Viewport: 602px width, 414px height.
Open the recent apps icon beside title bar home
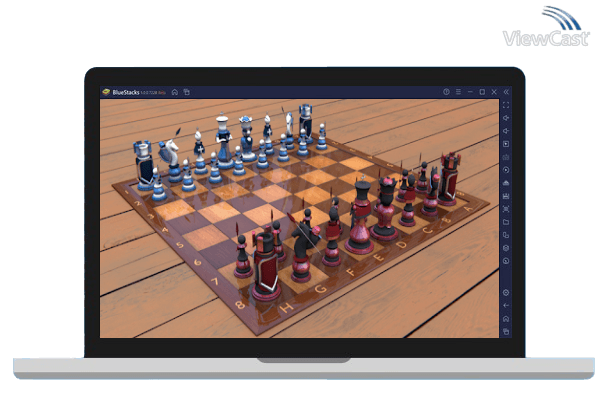[x=187, y=92]
